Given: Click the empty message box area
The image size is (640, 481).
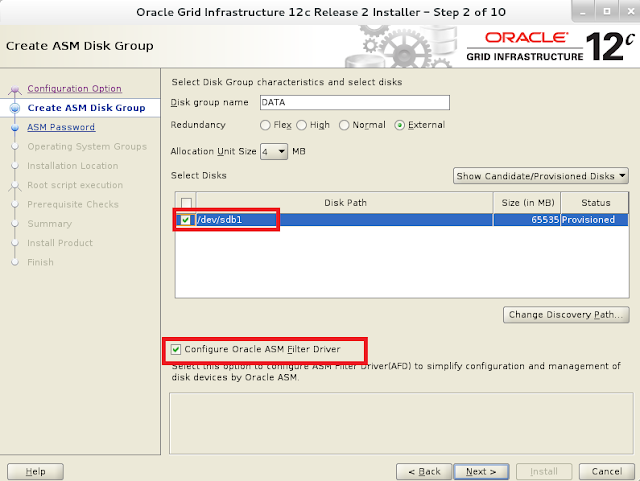Looking at the screenshot, I should click(x=401, y=423).
